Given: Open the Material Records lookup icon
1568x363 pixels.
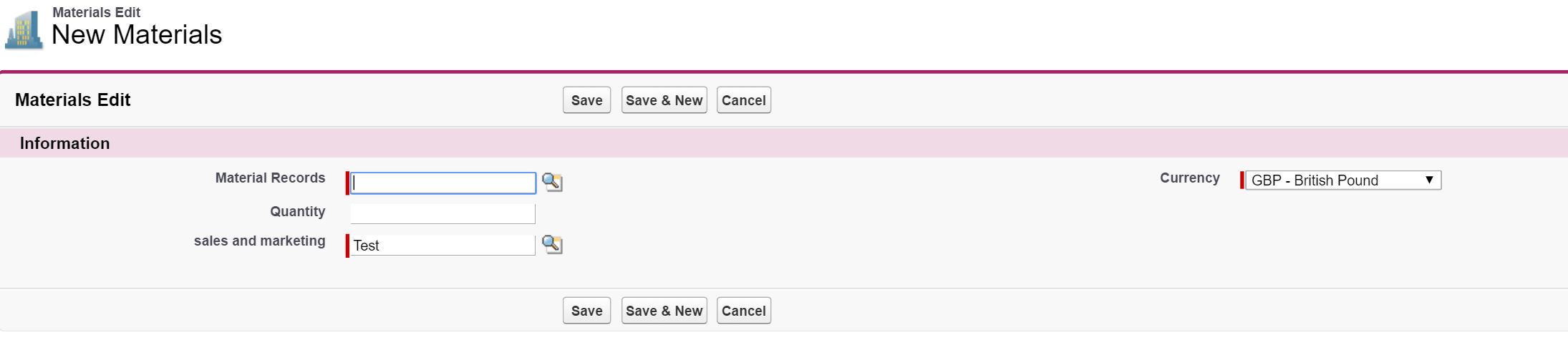Looking at the screenshot, I should pyautogui.click(x=551, y=183).
